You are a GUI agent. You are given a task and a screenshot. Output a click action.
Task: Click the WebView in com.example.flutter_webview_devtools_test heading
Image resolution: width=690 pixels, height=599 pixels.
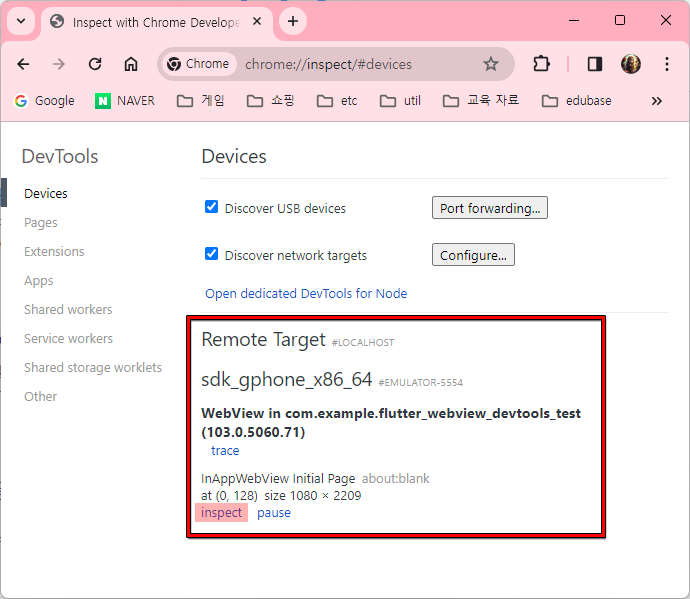click(391, 423)
